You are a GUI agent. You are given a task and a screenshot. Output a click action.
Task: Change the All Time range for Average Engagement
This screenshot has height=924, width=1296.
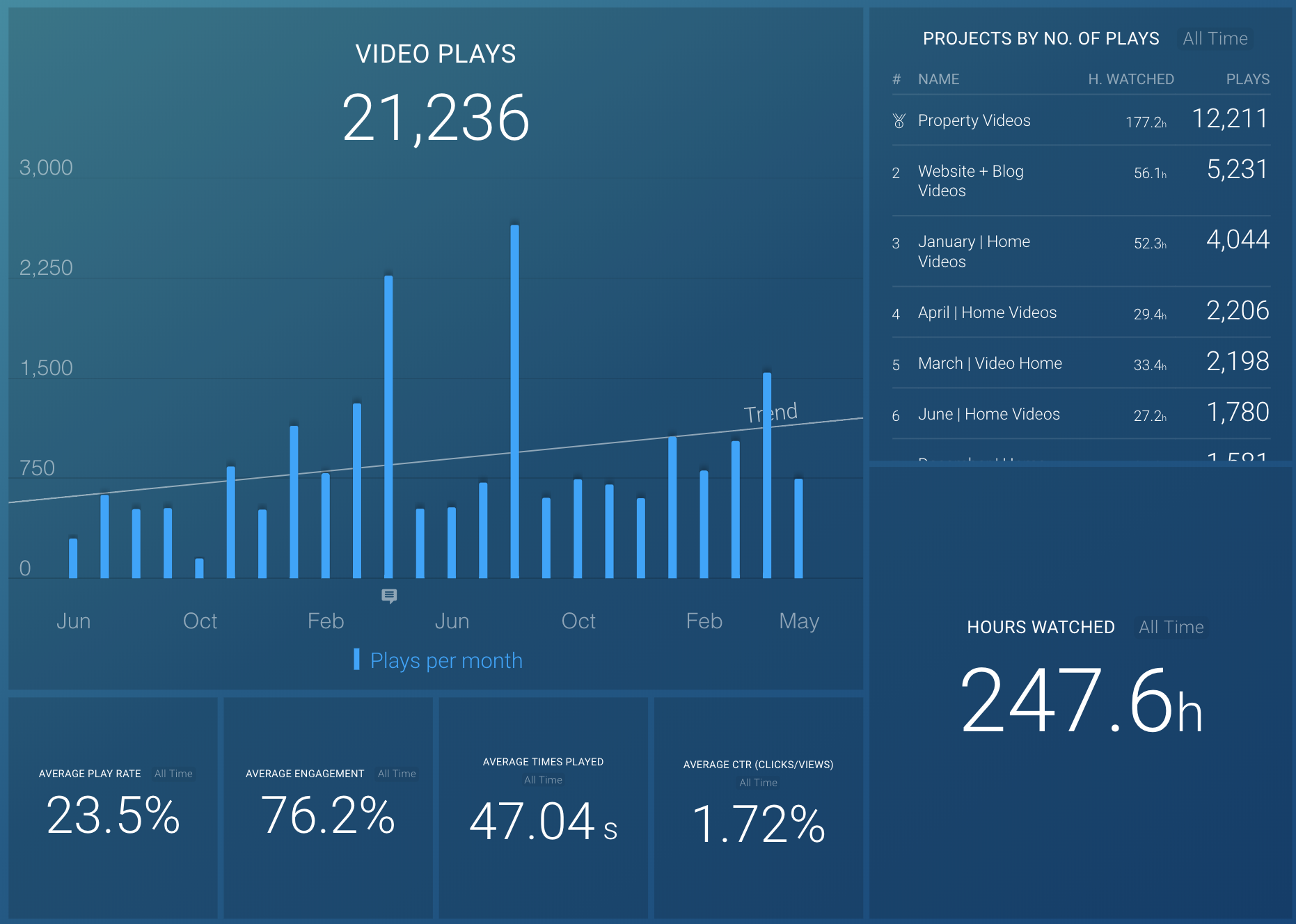(397, 774)
